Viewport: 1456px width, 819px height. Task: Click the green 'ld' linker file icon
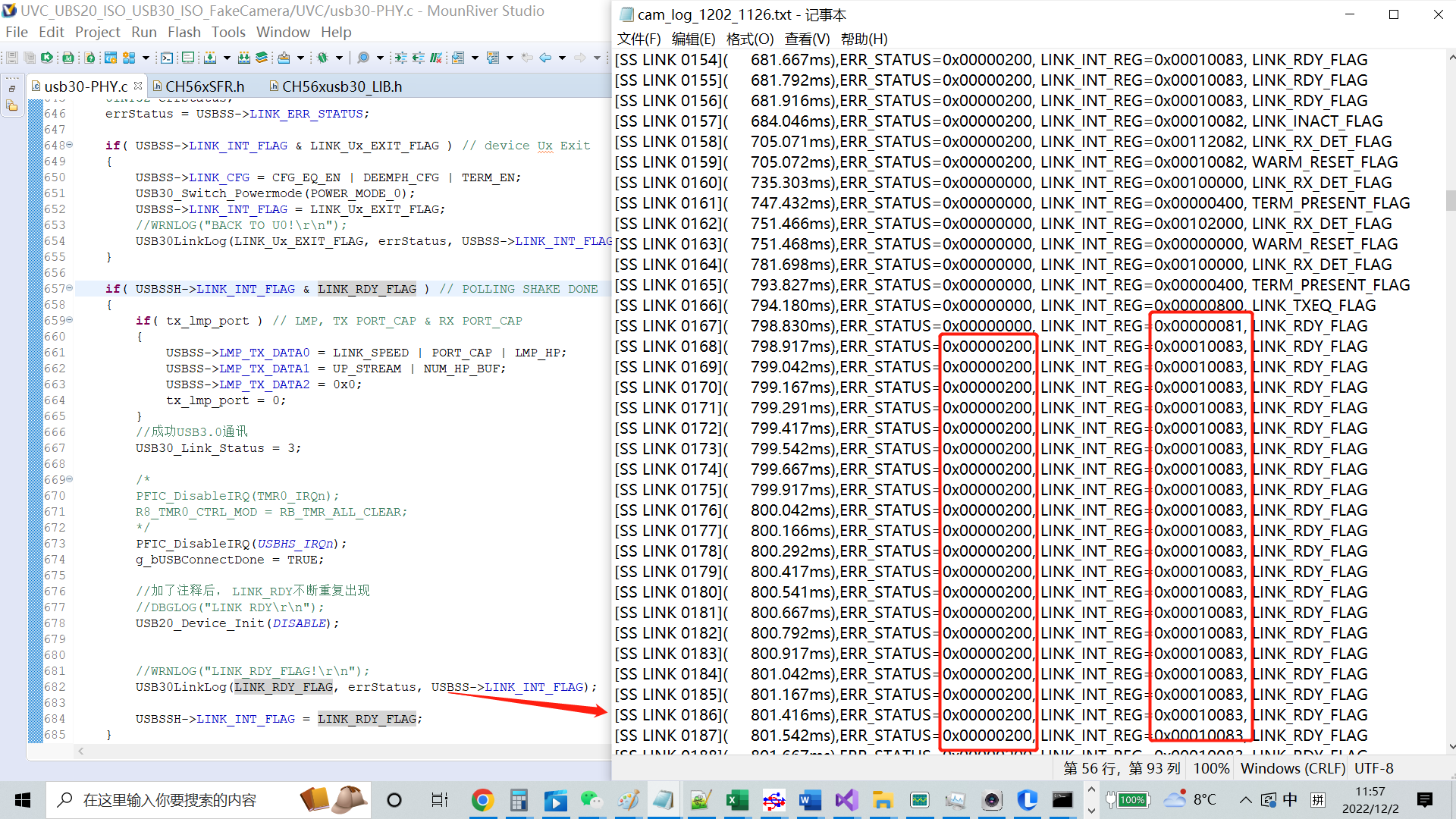pyautogui.click(x=68, y=58)
